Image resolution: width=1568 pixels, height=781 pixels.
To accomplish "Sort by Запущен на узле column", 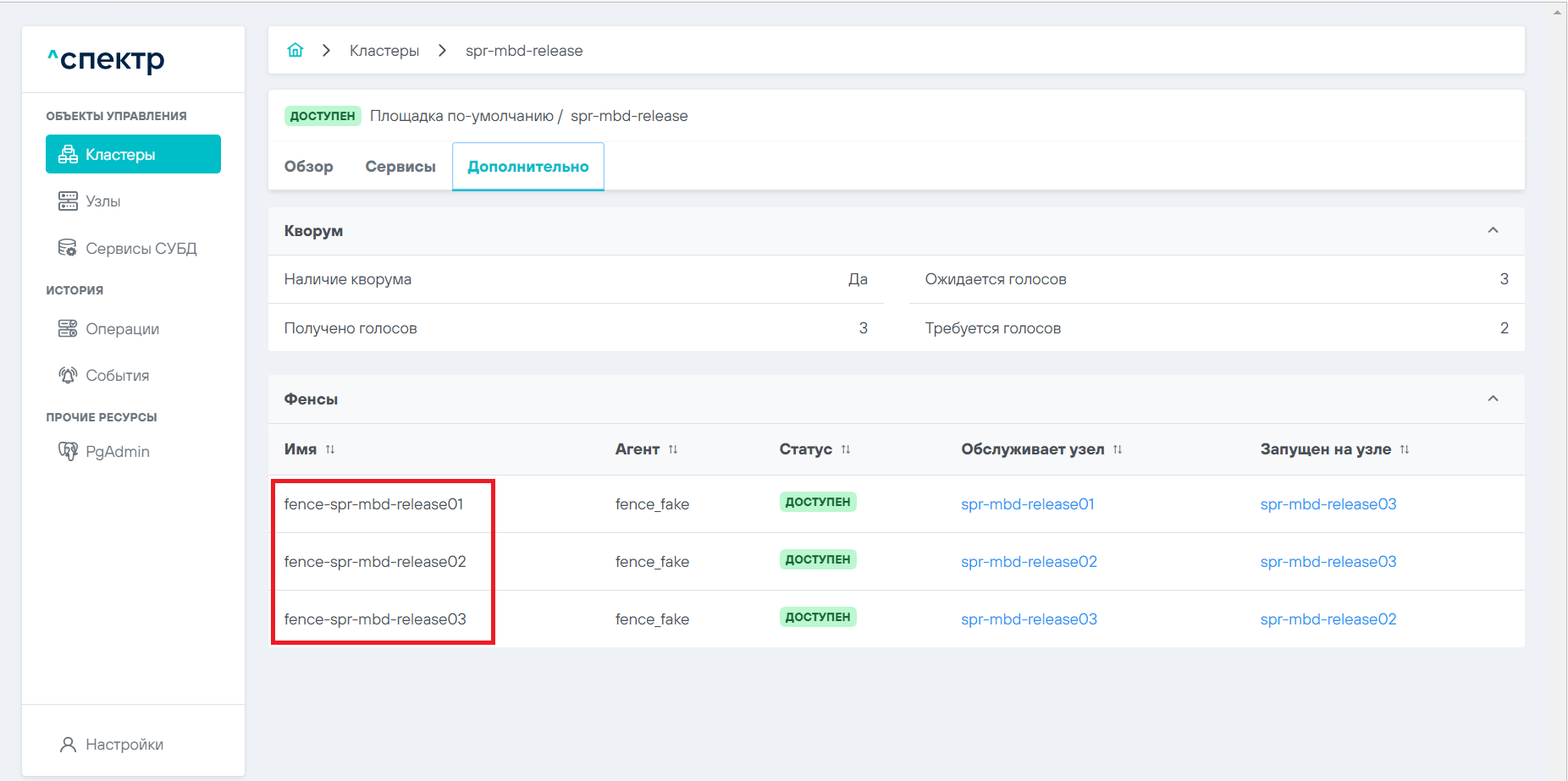I will coord(1405,449).
